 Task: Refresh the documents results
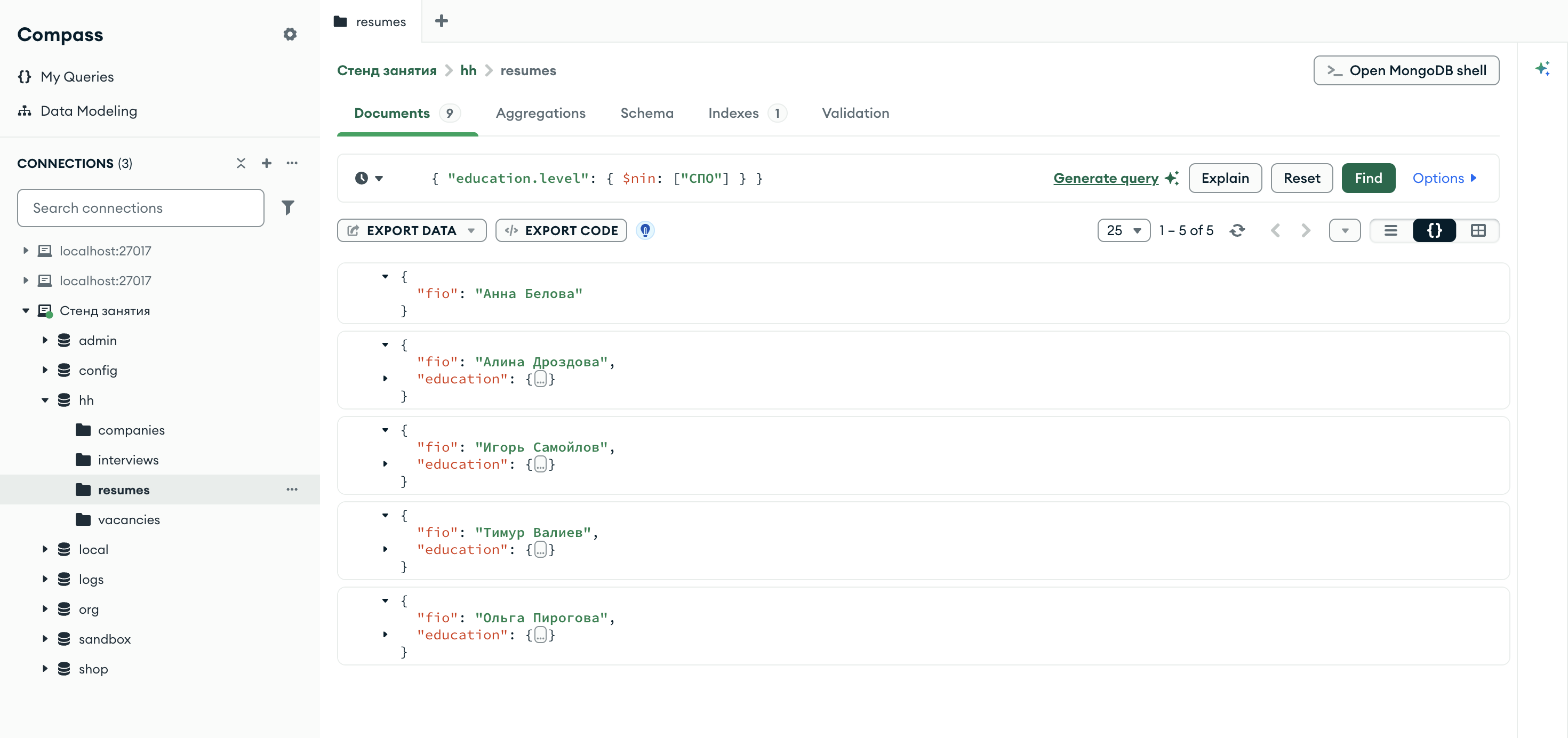pyautogui.click(x=1237, y=230)
